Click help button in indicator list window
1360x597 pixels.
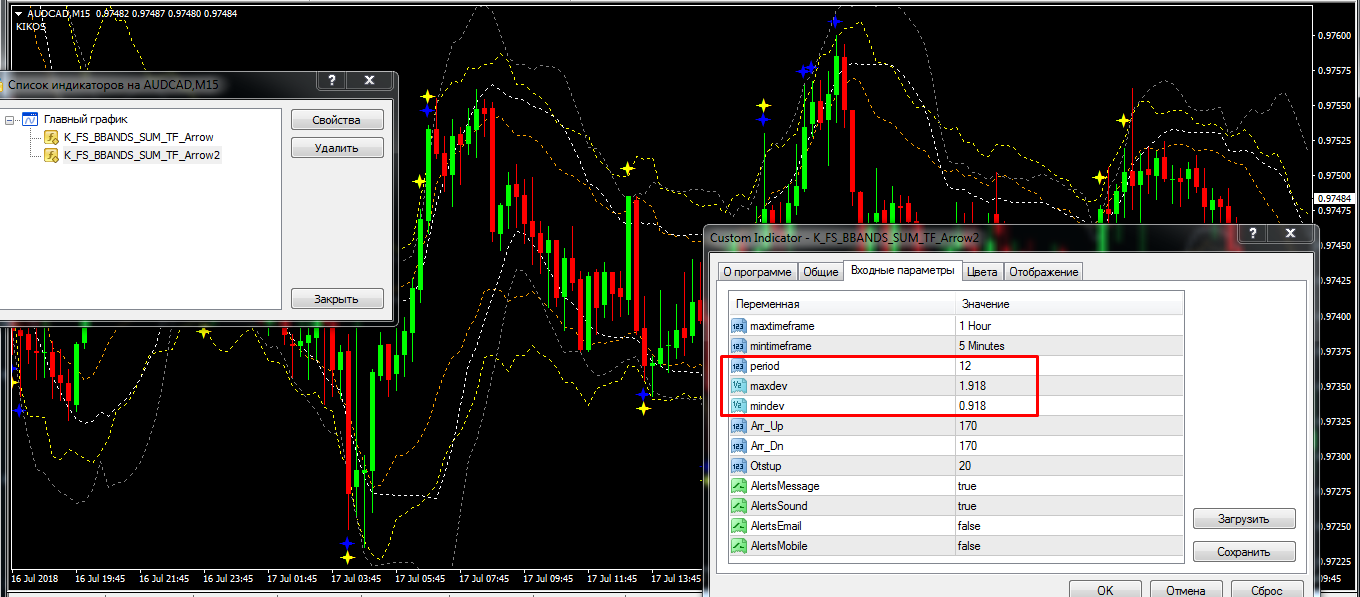click(331, 81)
